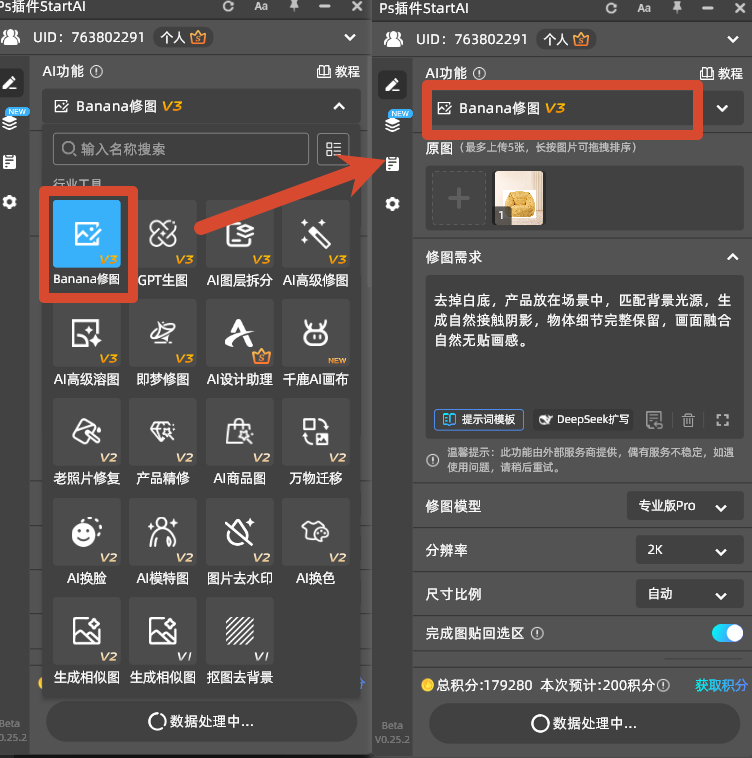Click the edit pencil icon in left panel sidebar
The width and height of the screenshot is (752, 758).
[x=10, y=83]
